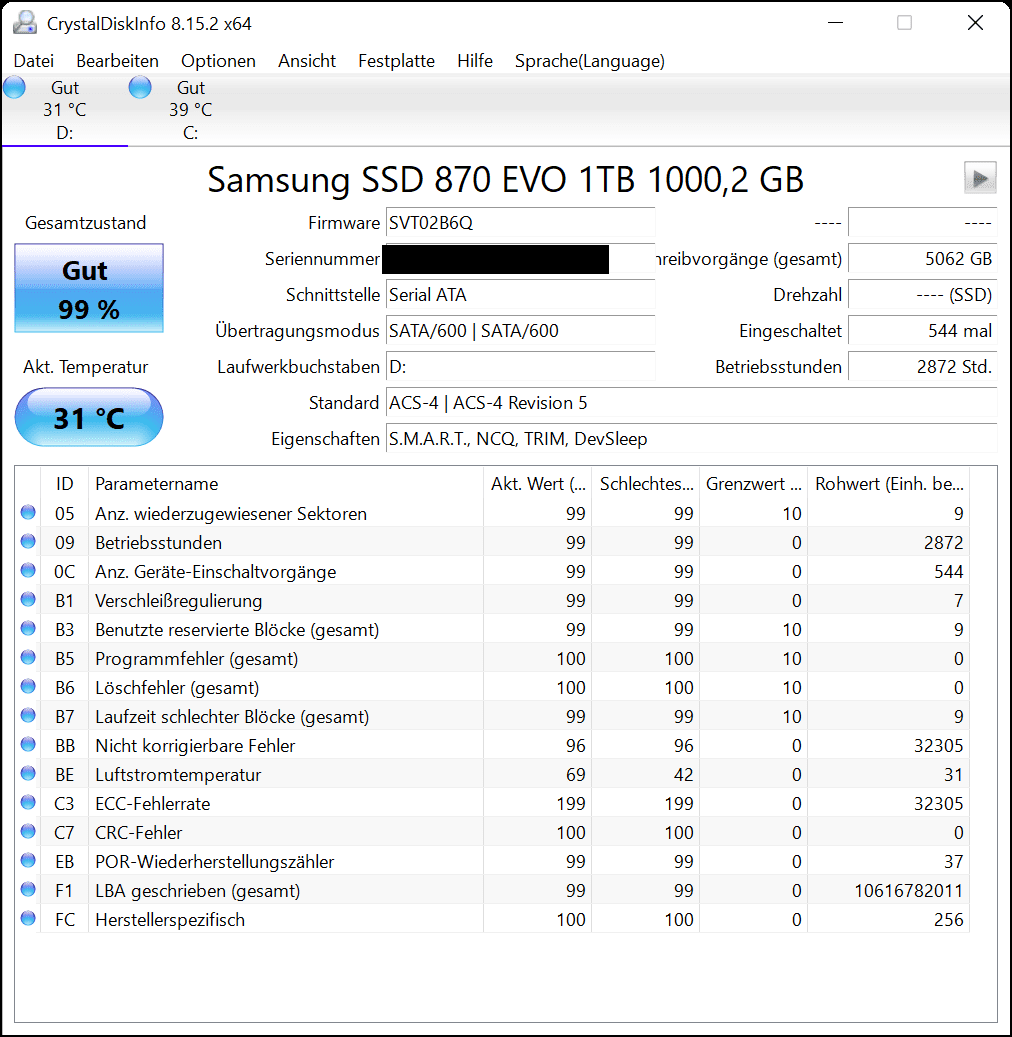The height and width of the screenshot is (1037, 1012).
Task: Click the ID column header
Action: (64, 483)
